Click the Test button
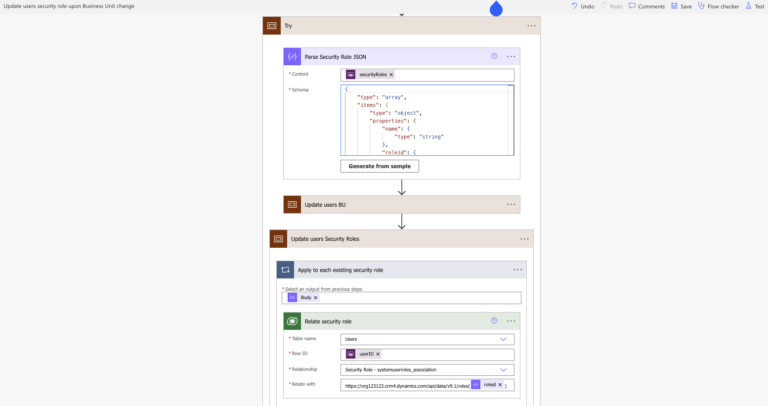Image resolution: width=768 pixels, height=406 pixels. click(x=755, y=6)
